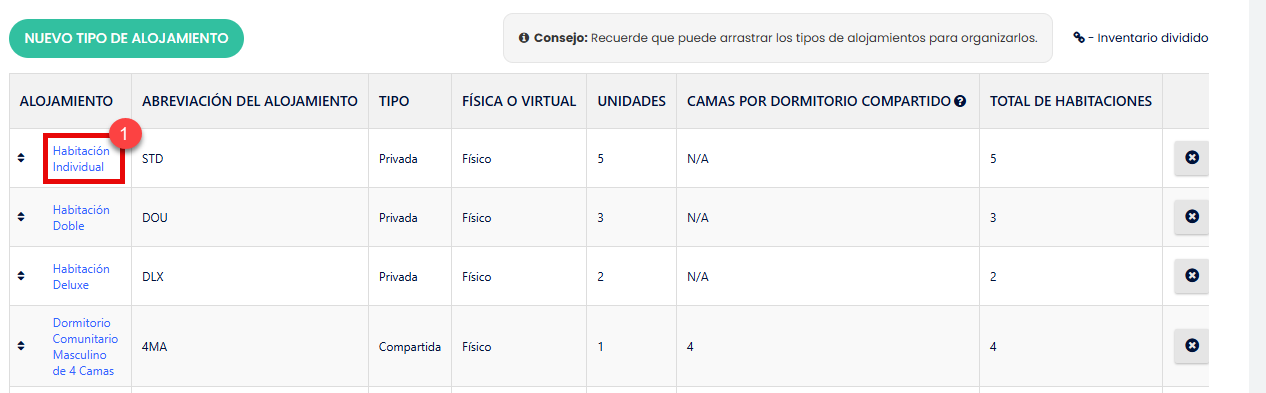Click the sort arrows beside Dormitorio Comunitario
Screen dimensions: 1266x393
[22, 346]
